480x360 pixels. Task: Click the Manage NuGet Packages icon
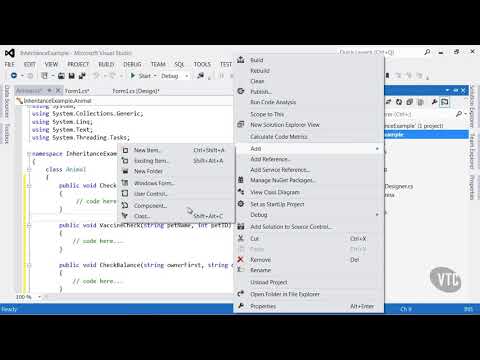click(241, 180)
